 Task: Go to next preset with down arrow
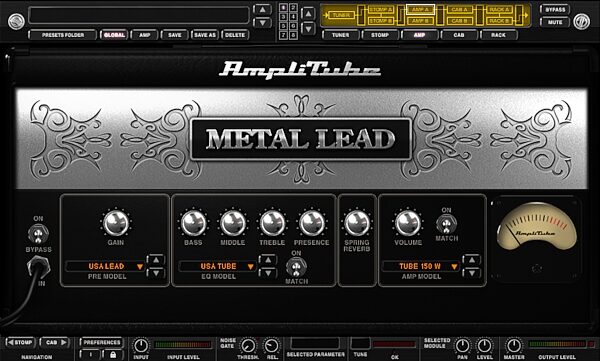(262, 23)
